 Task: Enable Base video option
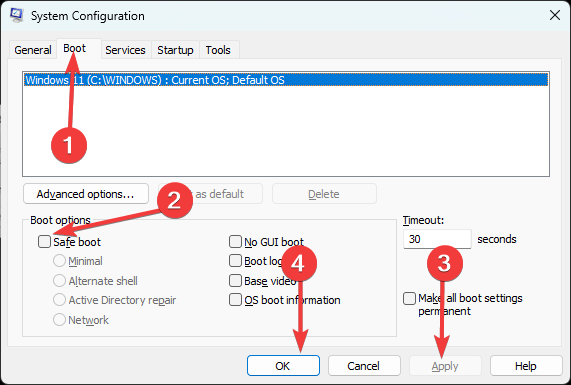pos(235,281)
